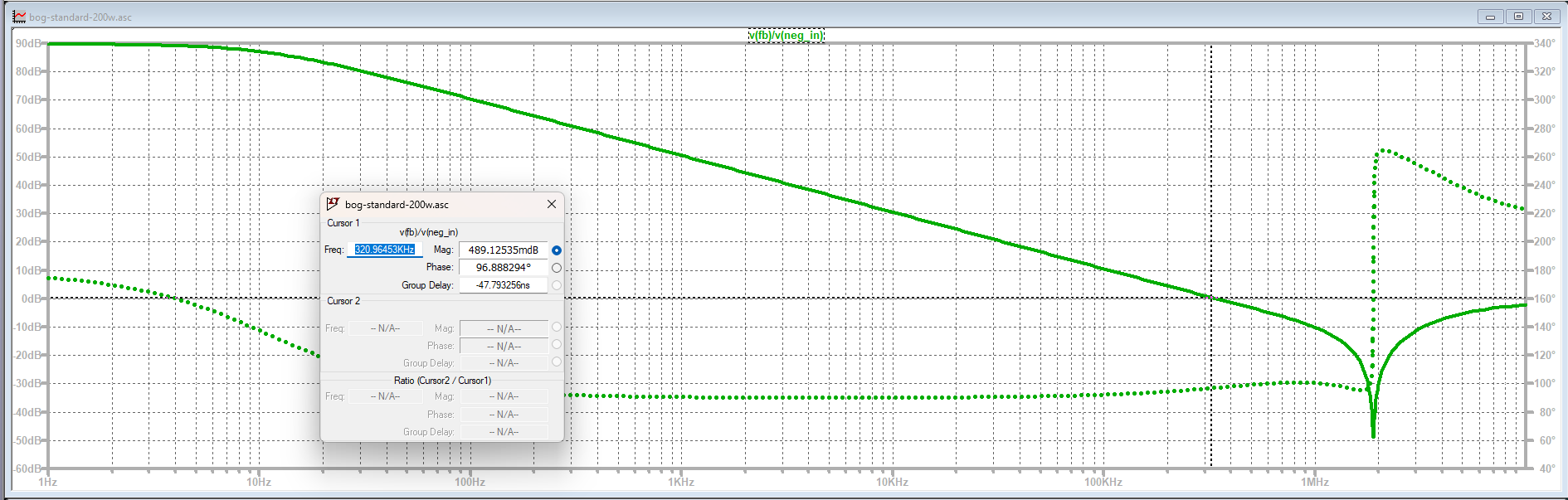Screen dimensions: 1568x500
Task: Click the 10KHz frequency axis label
Action: (x=893, y=482)
